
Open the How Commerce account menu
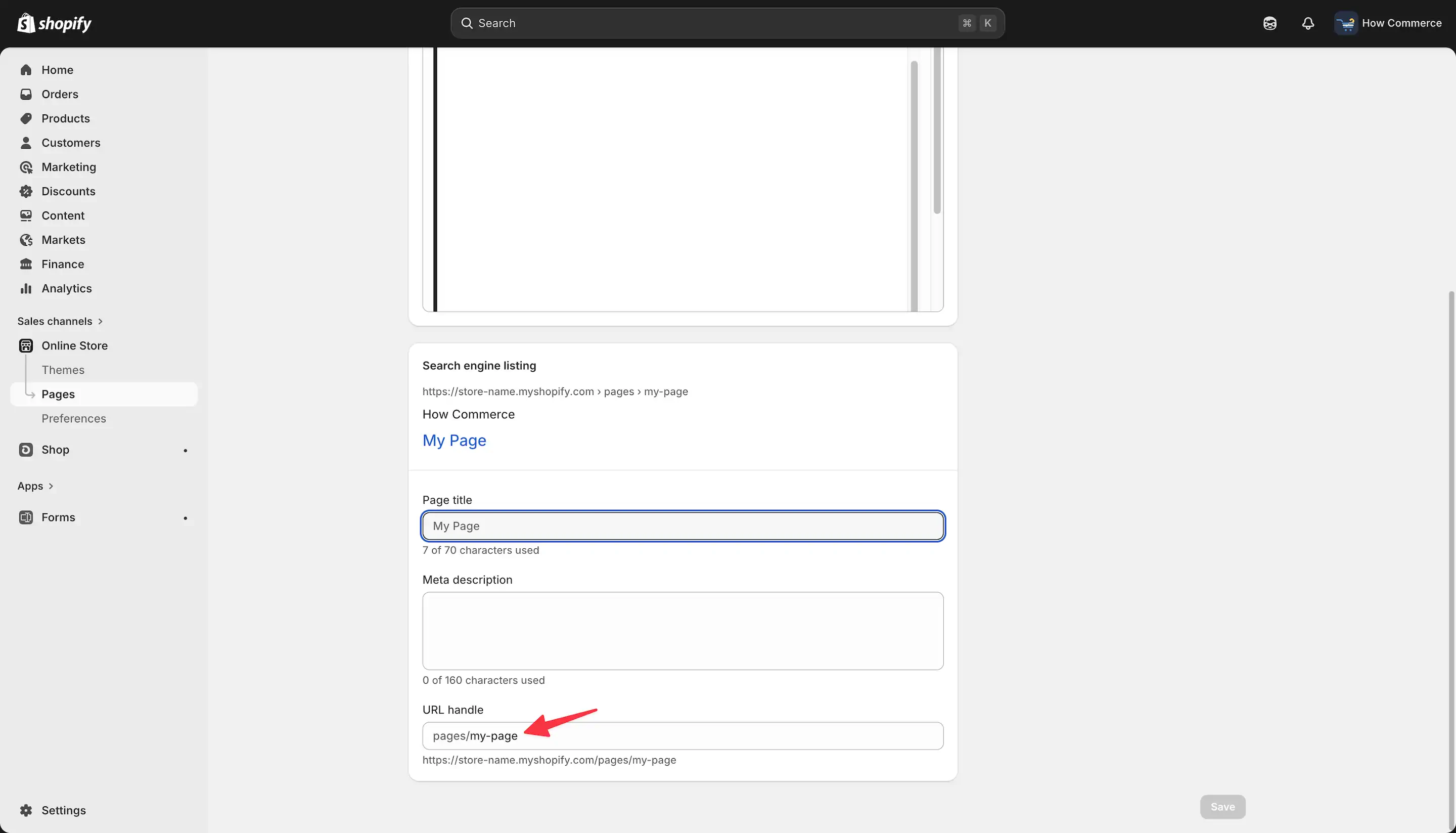(x=1388, y=23)
